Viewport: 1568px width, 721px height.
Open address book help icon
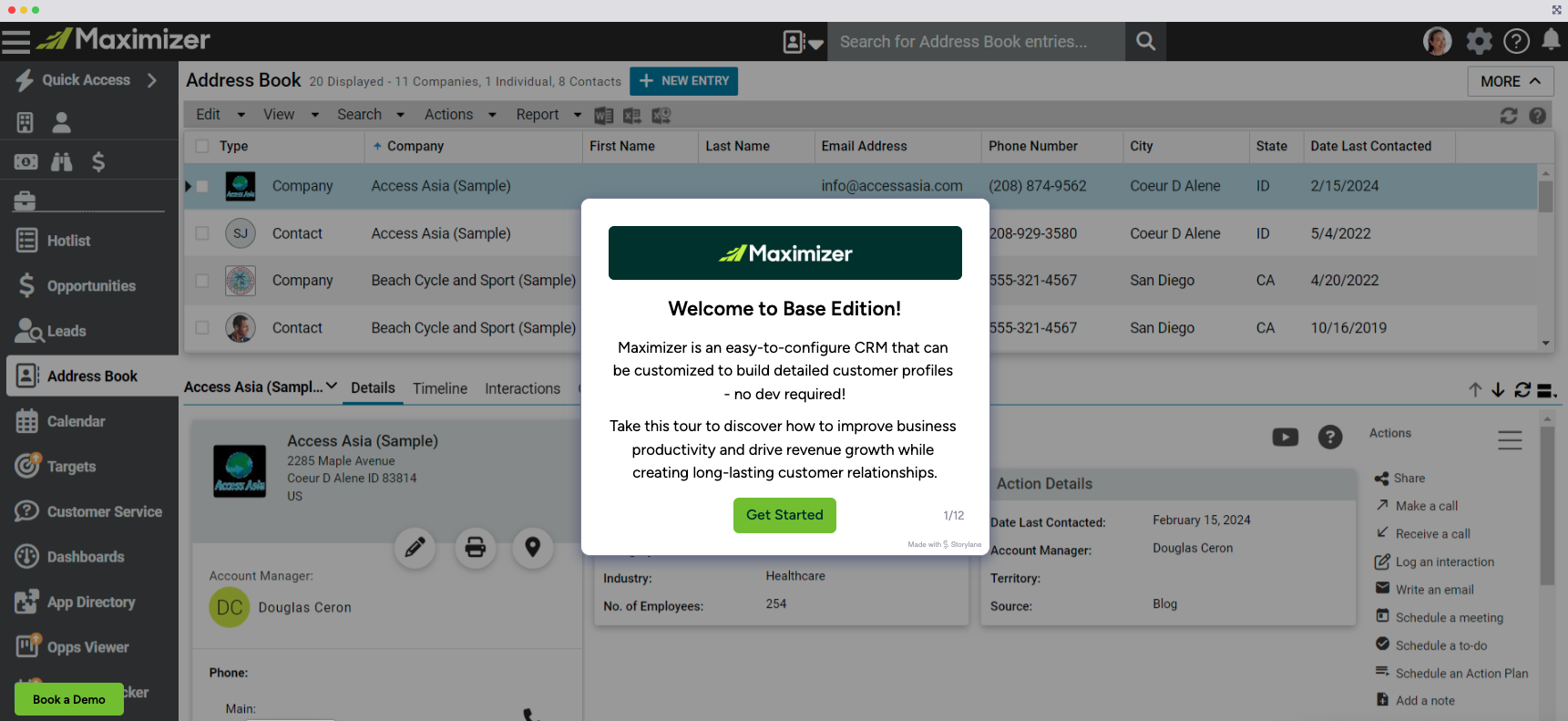point(1537,116)
